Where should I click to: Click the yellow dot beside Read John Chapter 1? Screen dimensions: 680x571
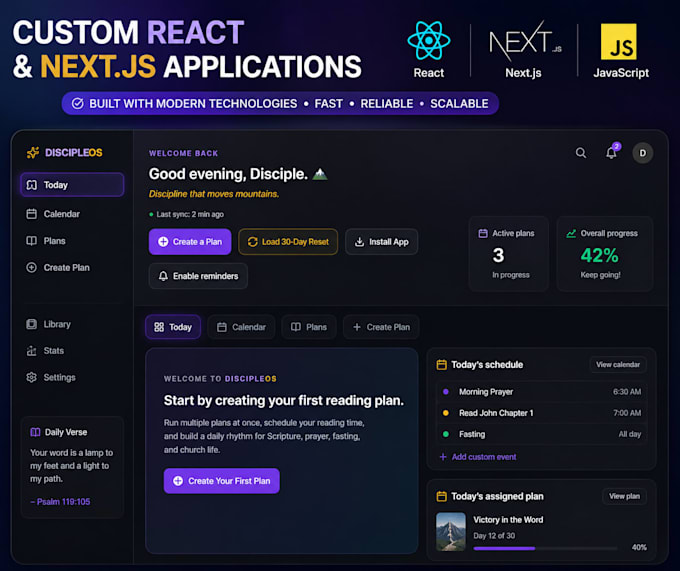[445, 413]
